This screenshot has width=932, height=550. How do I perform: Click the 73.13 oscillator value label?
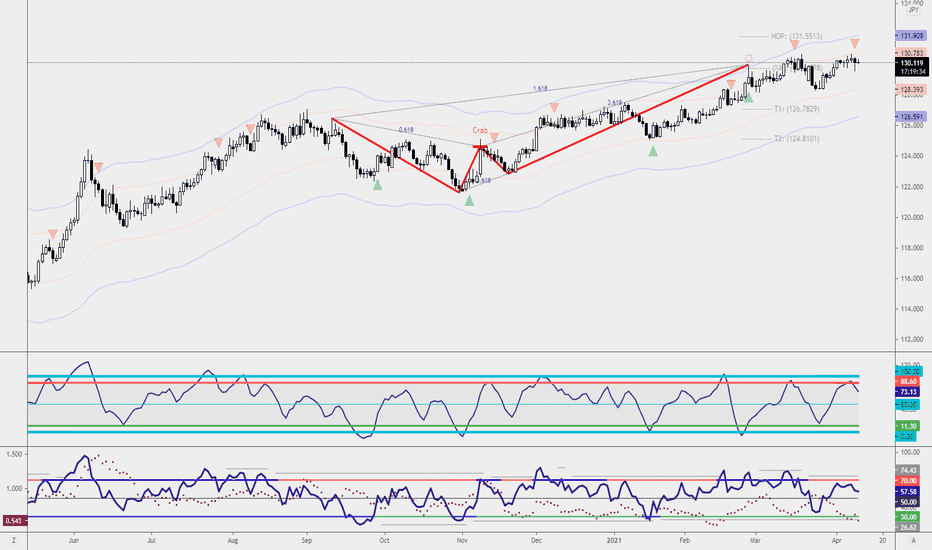(x=909, y=392)
